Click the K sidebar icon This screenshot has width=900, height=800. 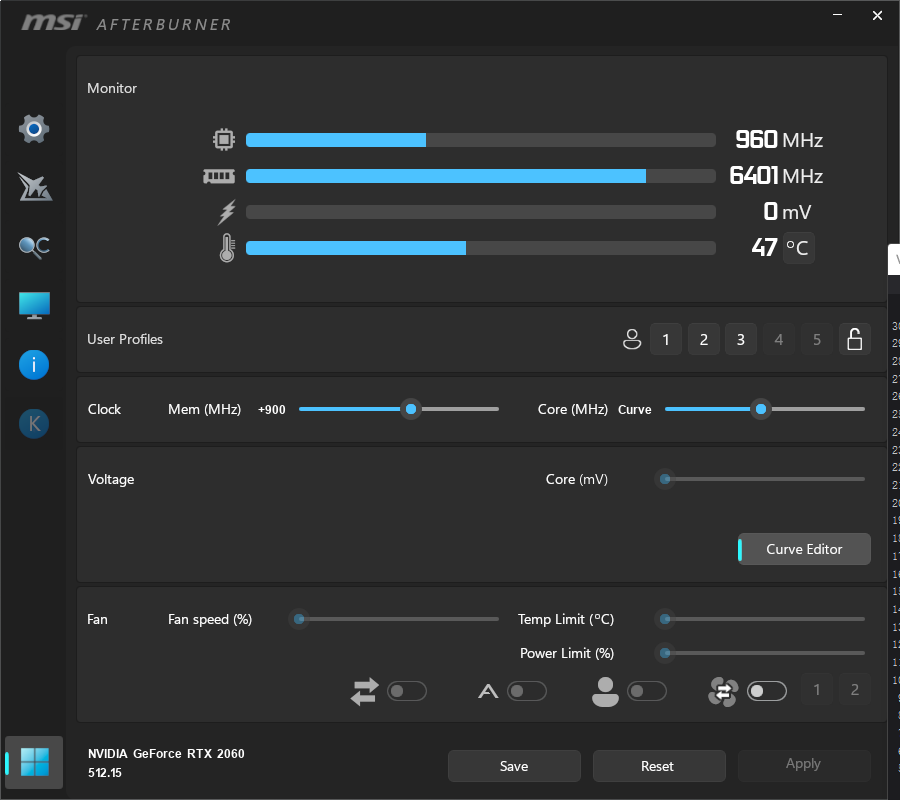click(34, 424)
